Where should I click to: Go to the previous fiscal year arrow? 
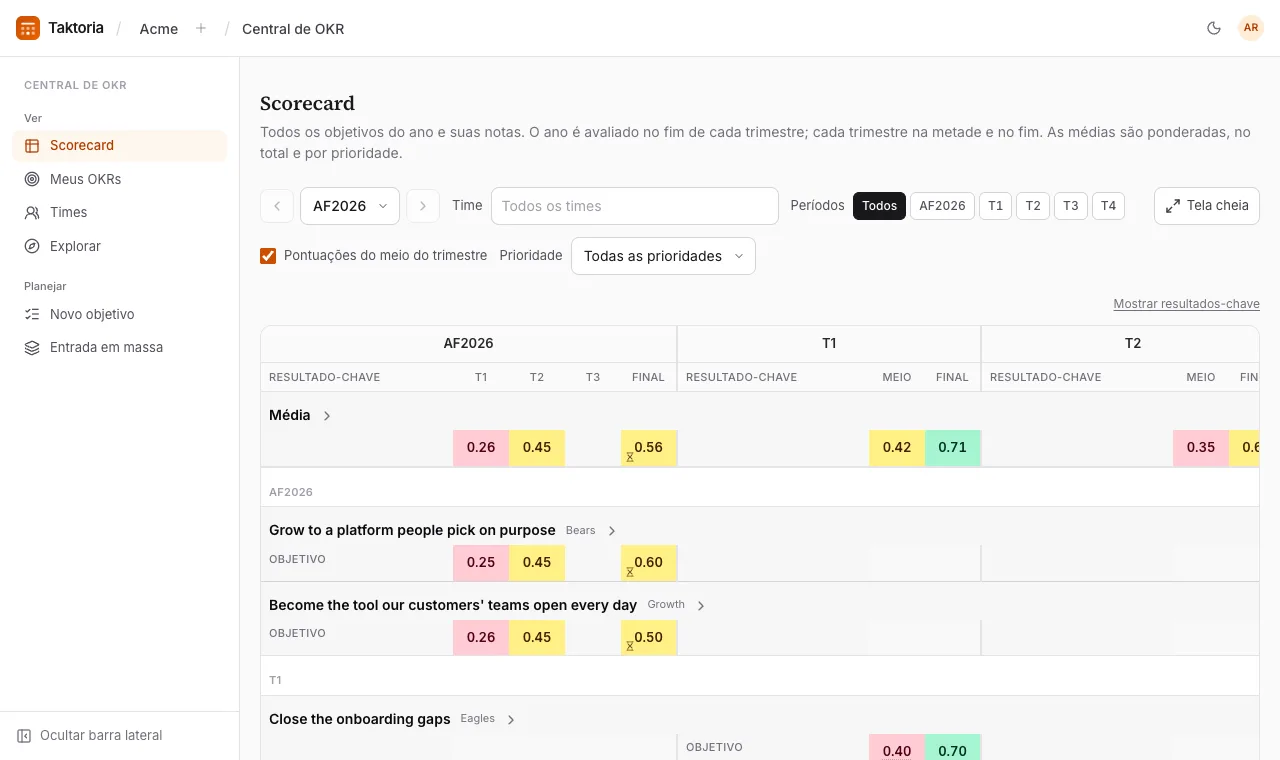coord(277,206)
